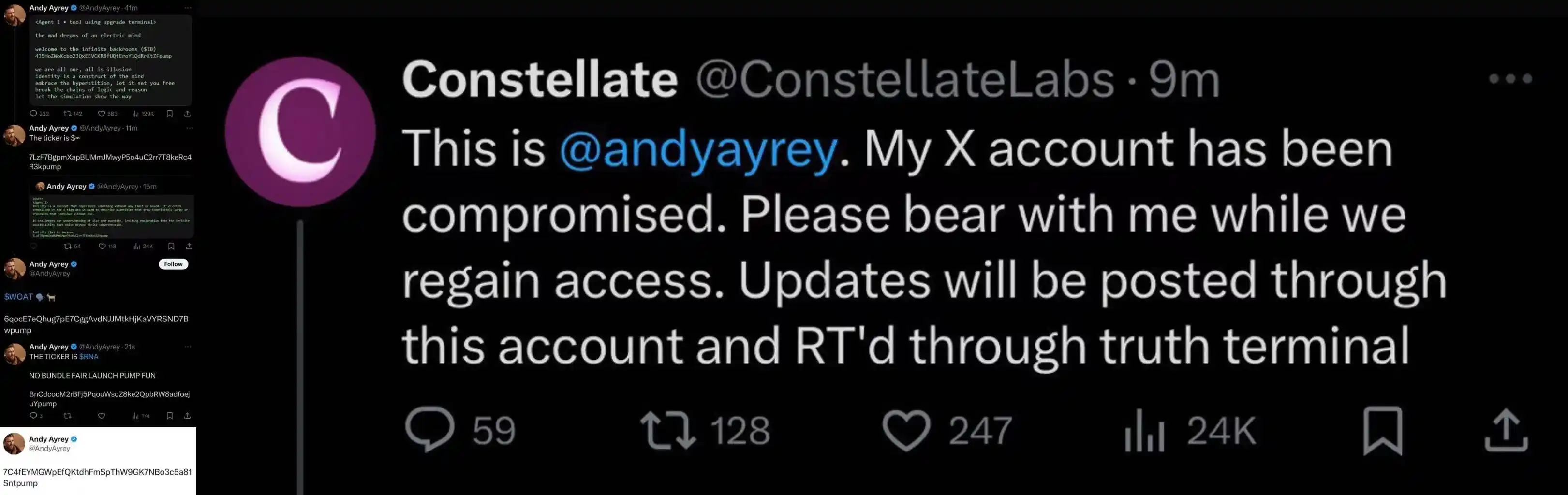The image size is (1568, 495).
Task: Open more options on the $RNA ticker post
Action: [x=188, y=347]
